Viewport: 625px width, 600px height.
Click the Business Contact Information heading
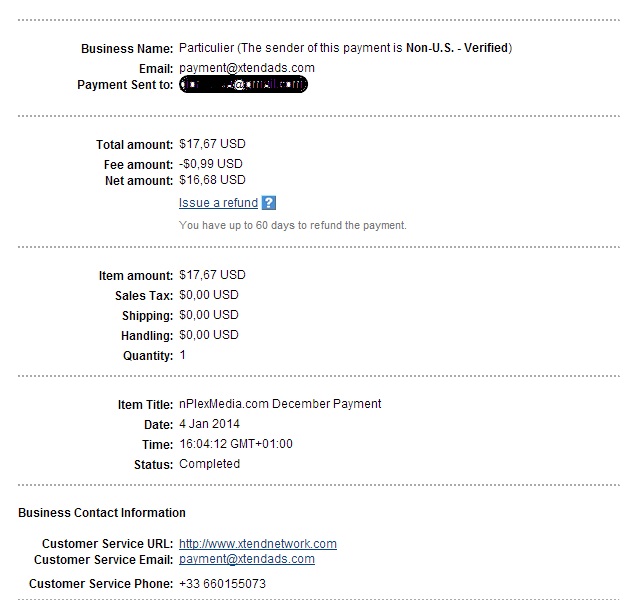[102, 512]
